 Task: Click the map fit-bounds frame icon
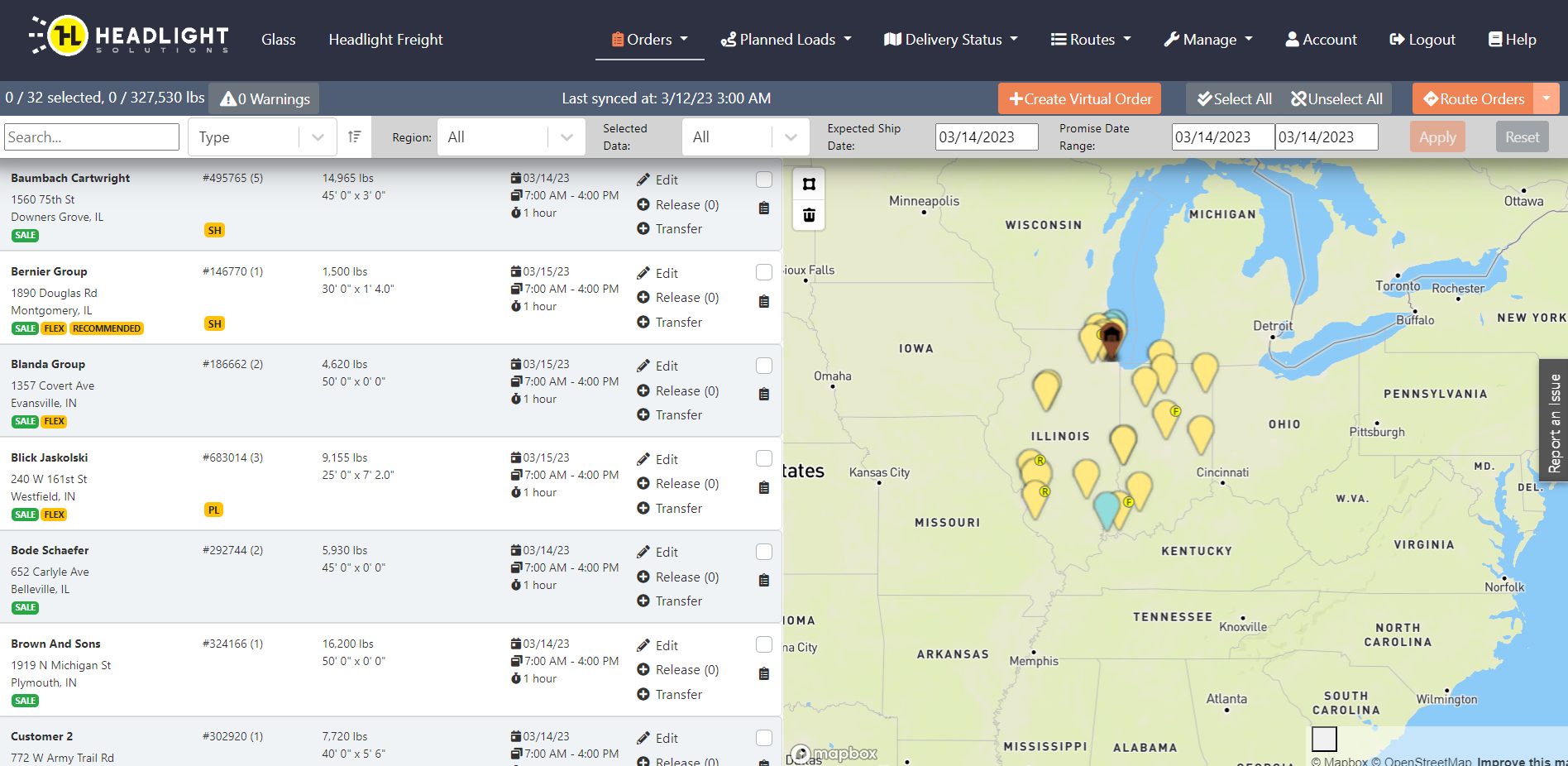click(x=809, y=184)
